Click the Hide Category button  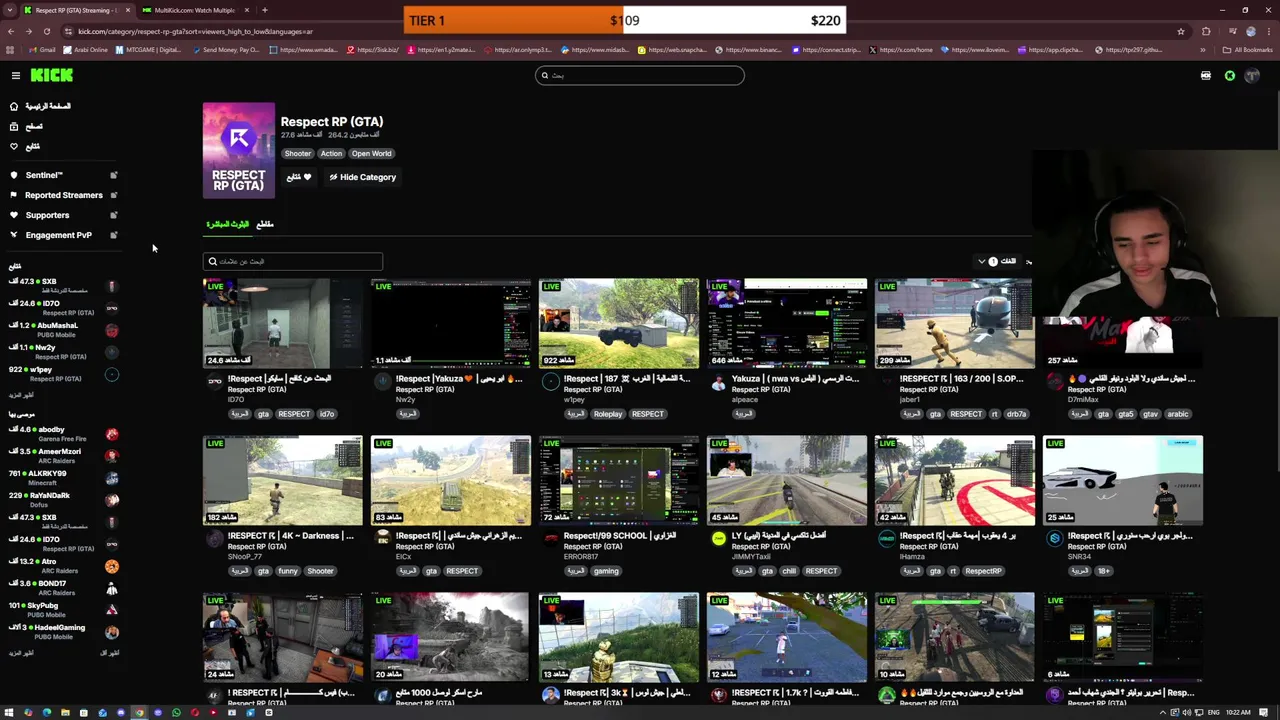coord(363,177)
